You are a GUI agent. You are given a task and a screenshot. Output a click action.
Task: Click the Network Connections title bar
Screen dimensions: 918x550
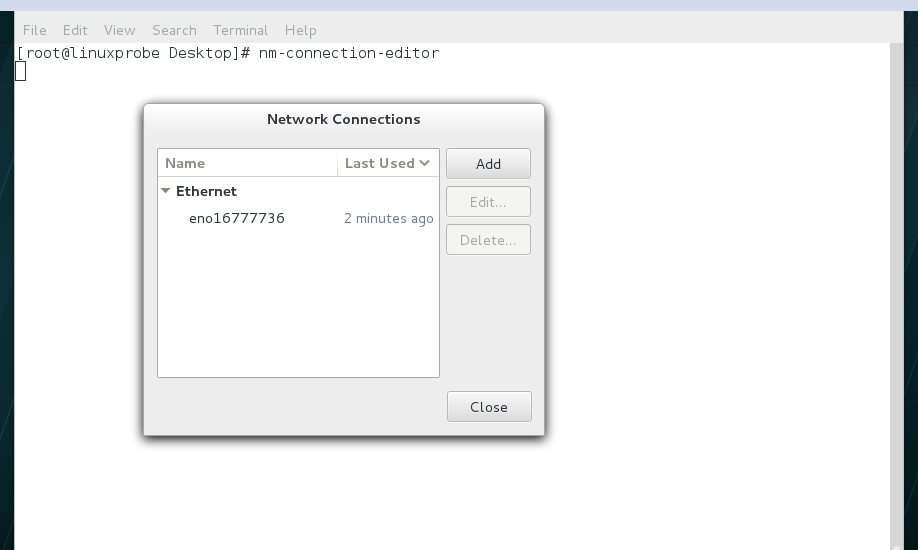344,119
